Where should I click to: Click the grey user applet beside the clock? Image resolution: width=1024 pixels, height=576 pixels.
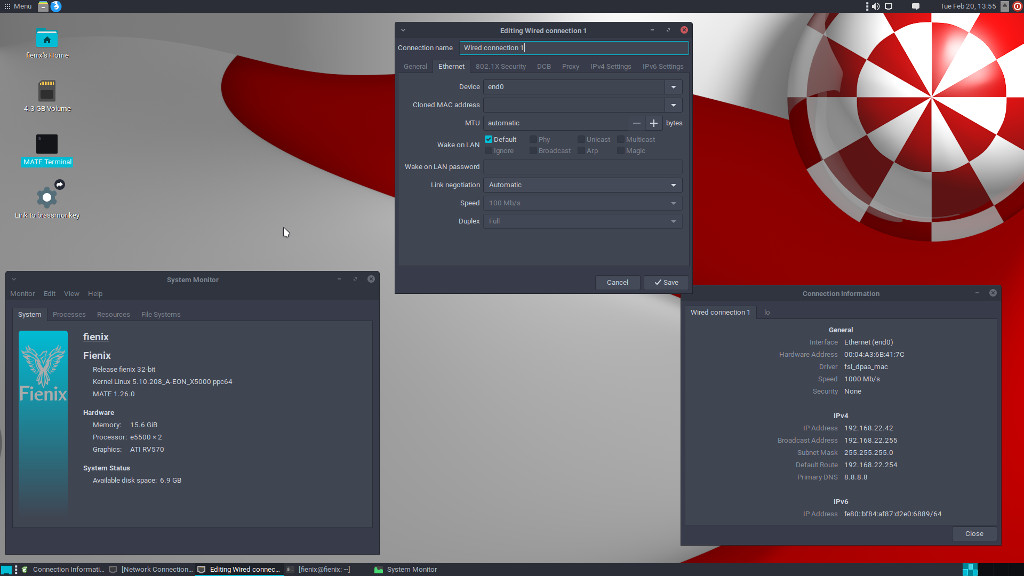click(x=1005, y=7)
